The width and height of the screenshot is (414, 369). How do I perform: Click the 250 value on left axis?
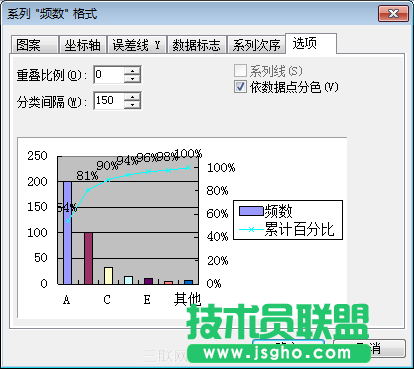(x=37, y=156)
